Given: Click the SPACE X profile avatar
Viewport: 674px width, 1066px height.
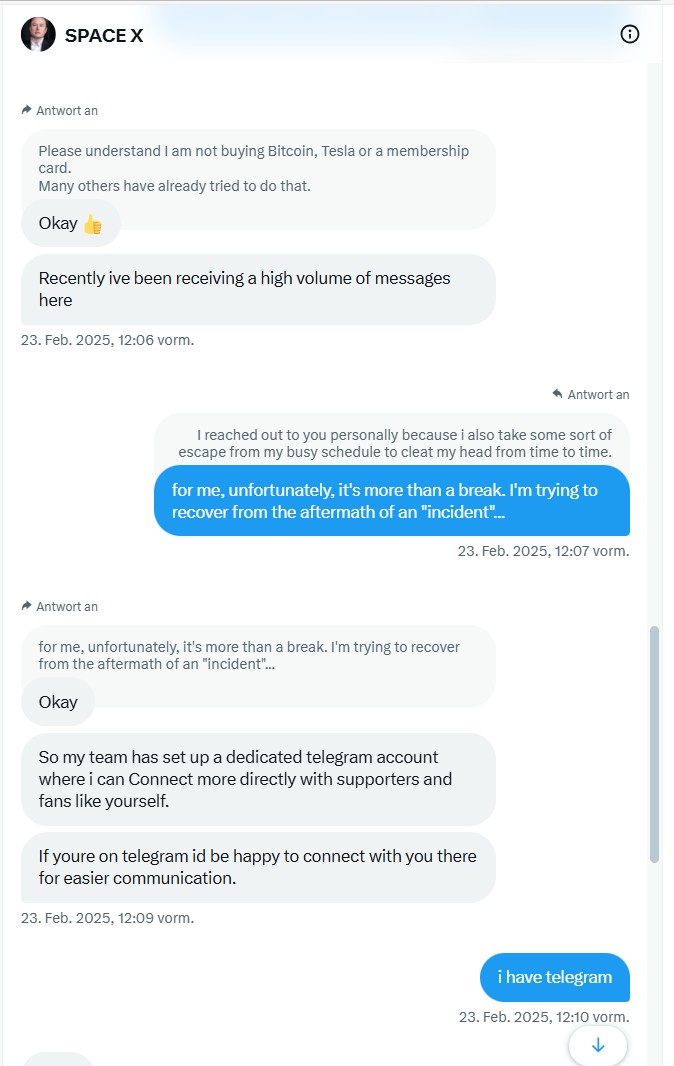Looking at the screenshot, I should (x=37, y=33).
